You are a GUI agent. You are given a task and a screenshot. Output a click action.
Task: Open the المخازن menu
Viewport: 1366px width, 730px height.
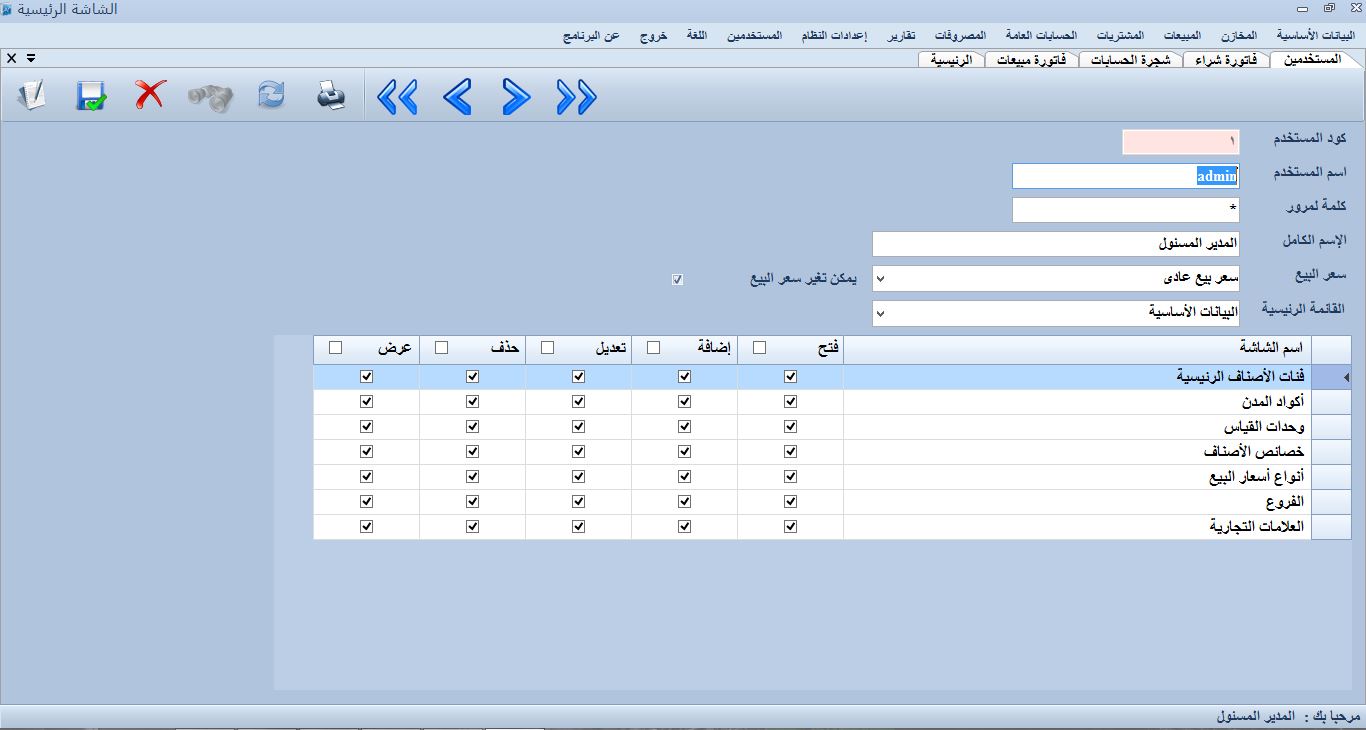(1238, 35)
